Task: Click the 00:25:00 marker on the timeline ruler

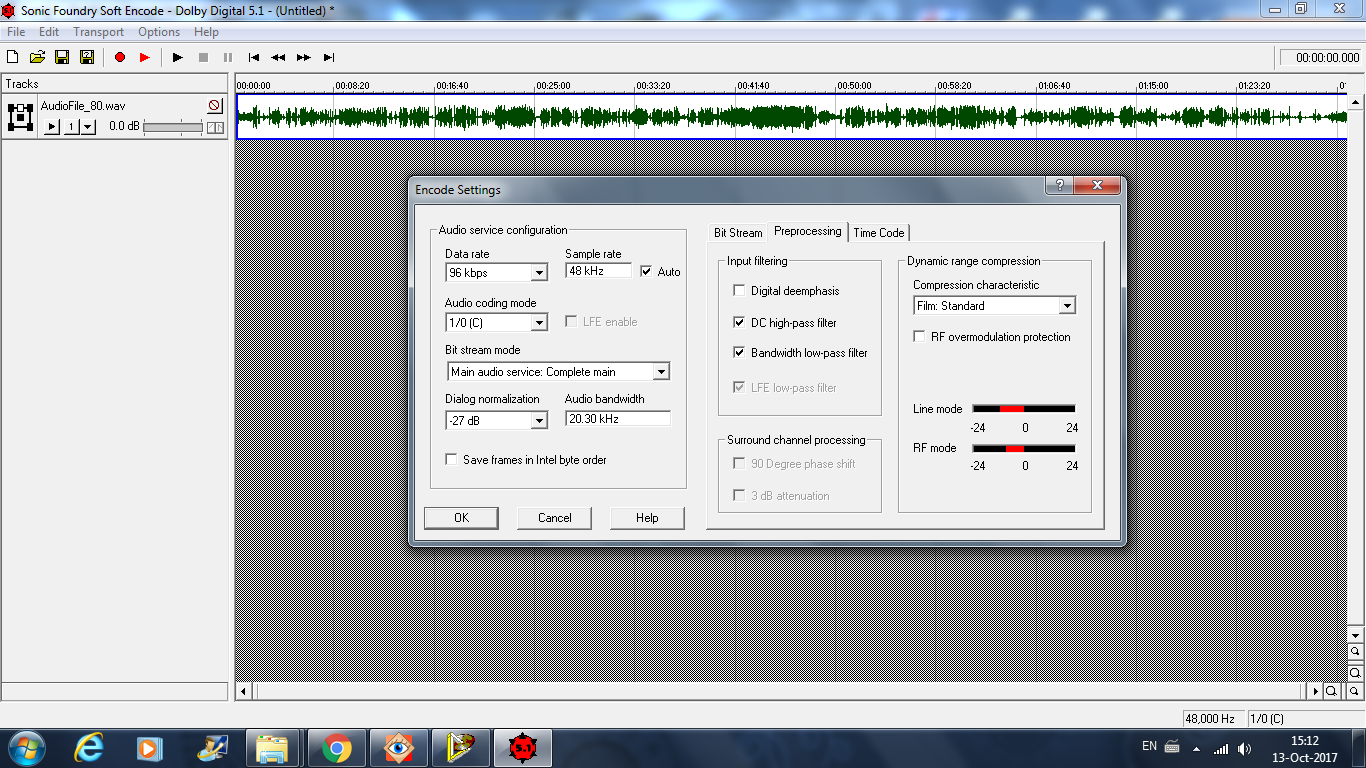Action: click(553, 86)
